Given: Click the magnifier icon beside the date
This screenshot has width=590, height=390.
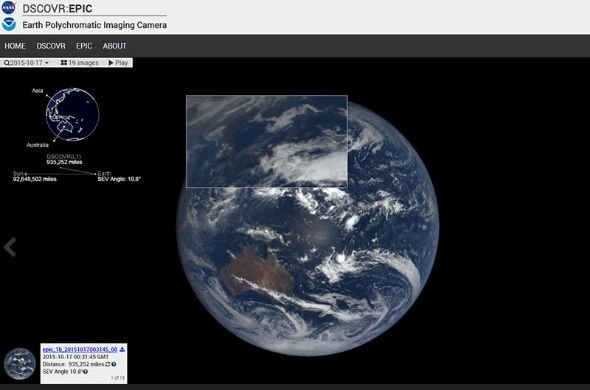Looking at the screenshot, I should pyautogui.click(x=7, y=63).
